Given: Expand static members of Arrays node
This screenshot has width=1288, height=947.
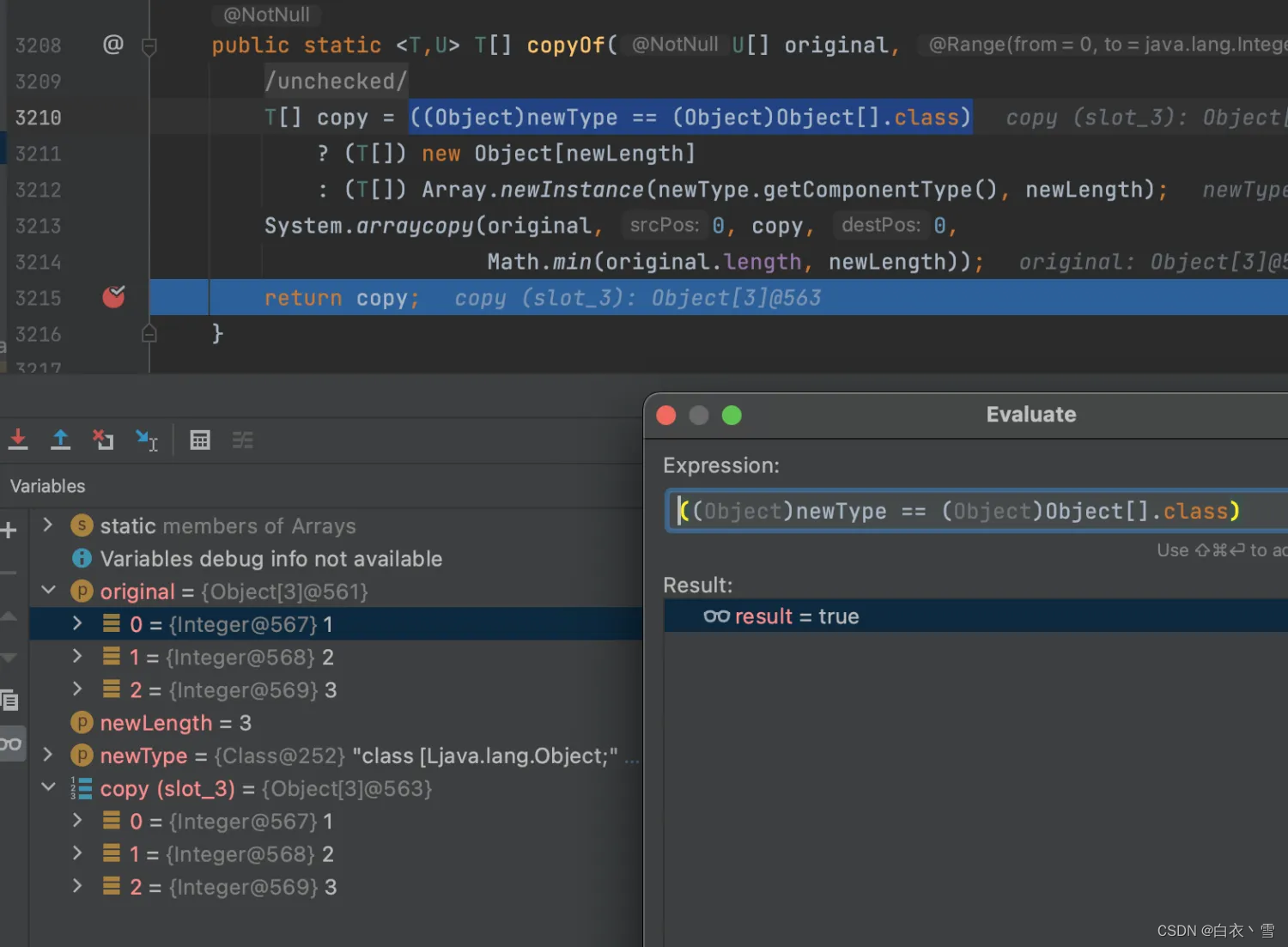Looking at the screenshot, I should 48,525.
